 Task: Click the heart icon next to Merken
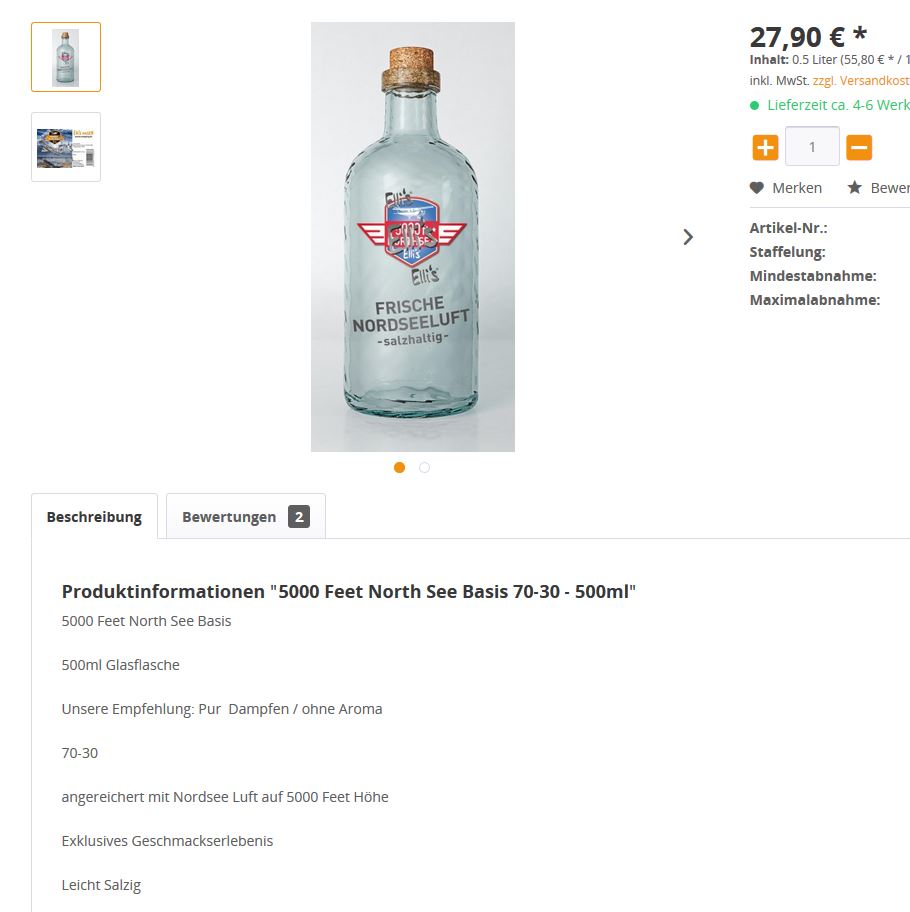coord(756,188)
